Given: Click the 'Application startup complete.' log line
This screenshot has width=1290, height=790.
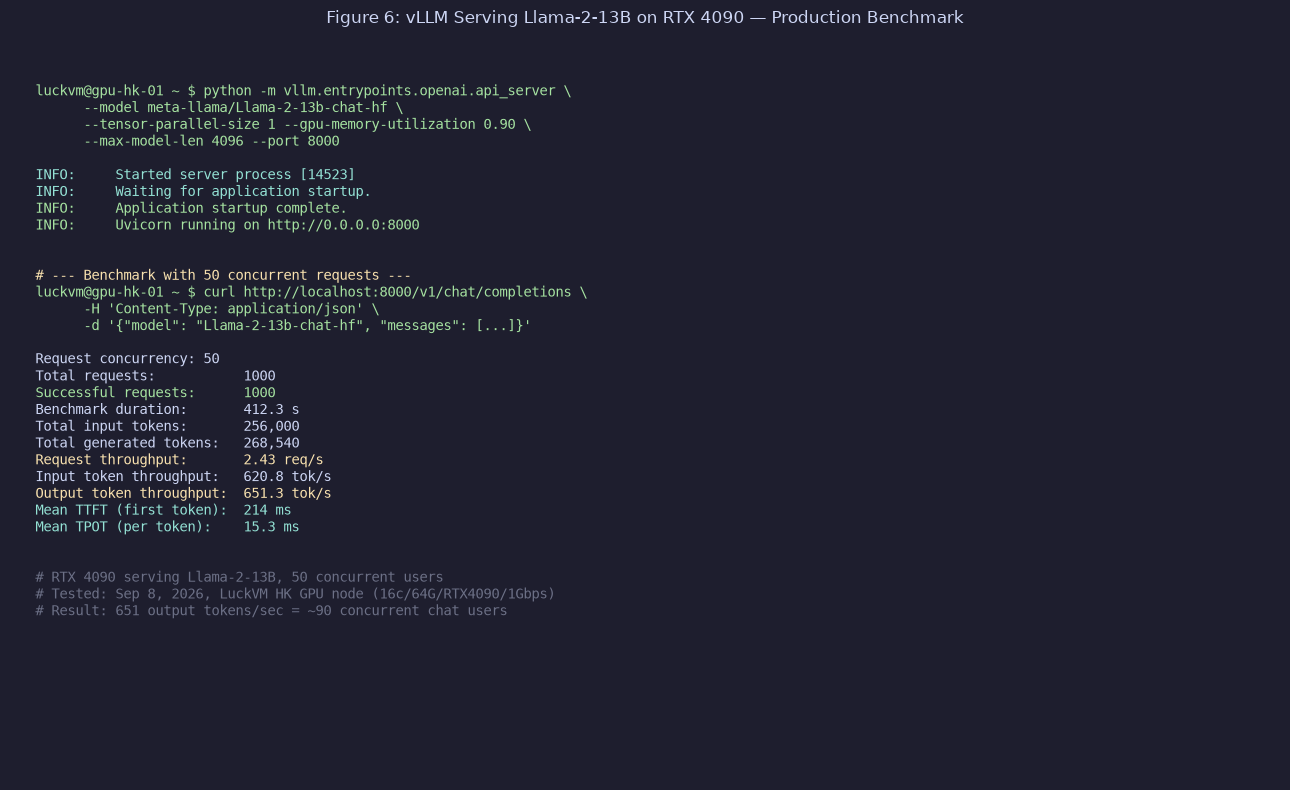Looking at the screenshot, I should 191,209.
